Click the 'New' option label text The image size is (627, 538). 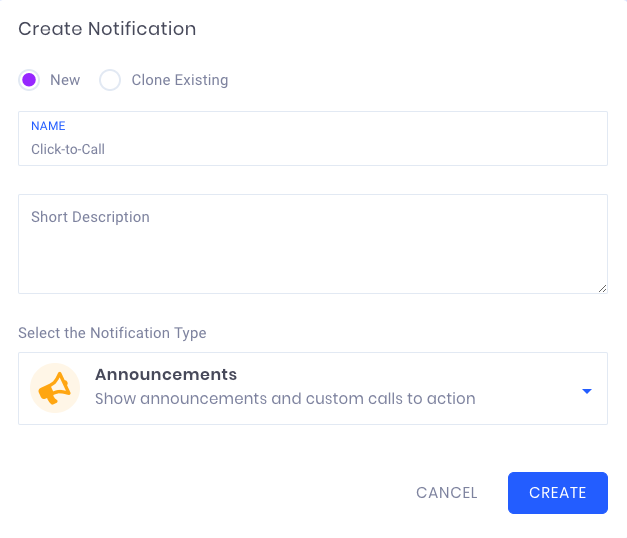pyautogui.click(x=65, y=80)
